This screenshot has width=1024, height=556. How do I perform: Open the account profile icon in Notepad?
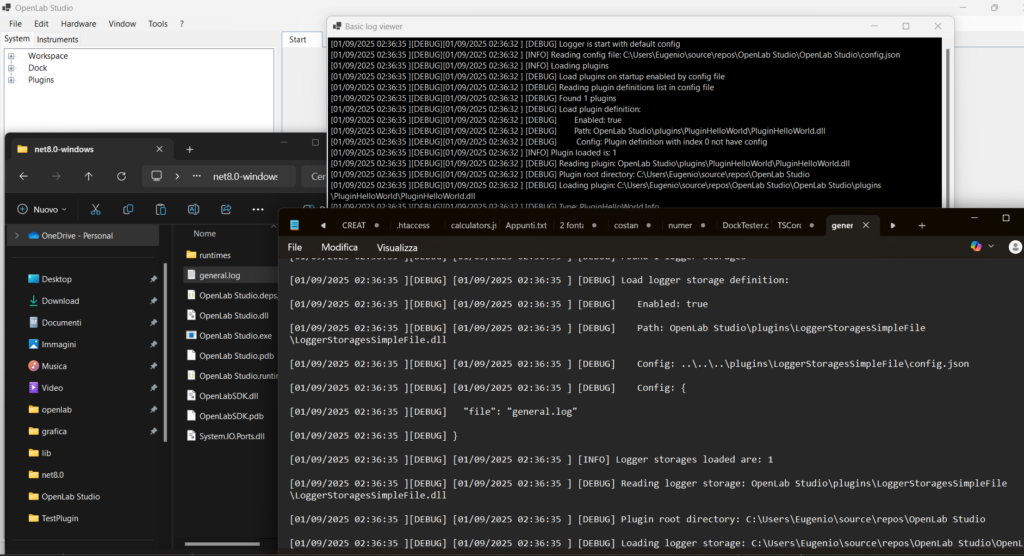1015,246
